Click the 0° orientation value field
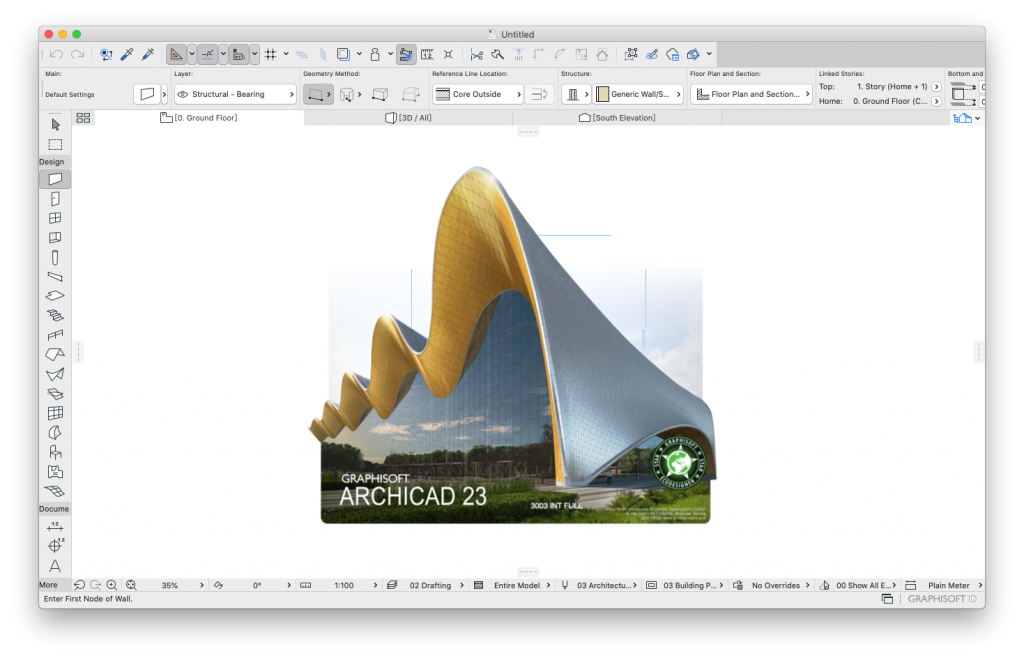 pos(257,585)
